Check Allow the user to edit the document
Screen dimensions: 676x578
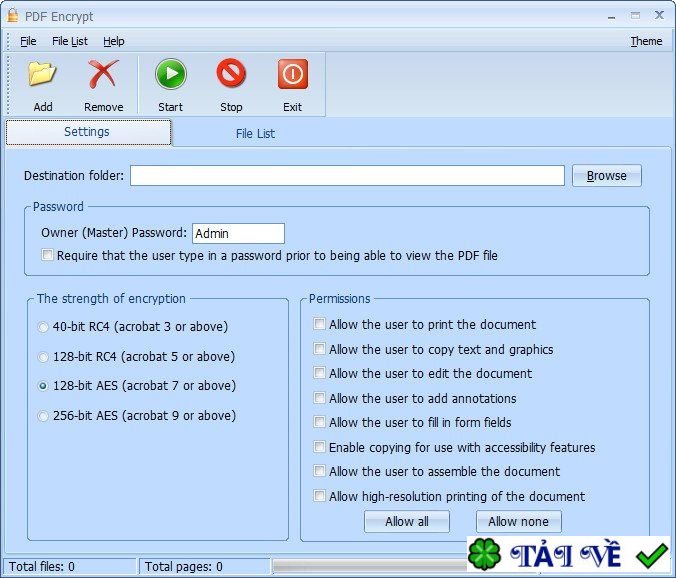[319, 372]
